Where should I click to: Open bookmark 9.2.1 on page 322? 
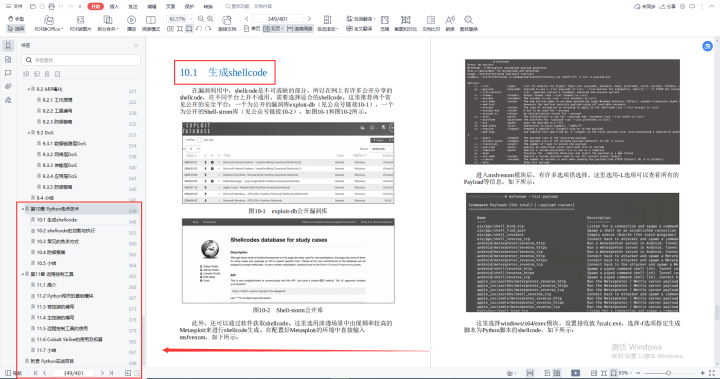tap(57, 100)
